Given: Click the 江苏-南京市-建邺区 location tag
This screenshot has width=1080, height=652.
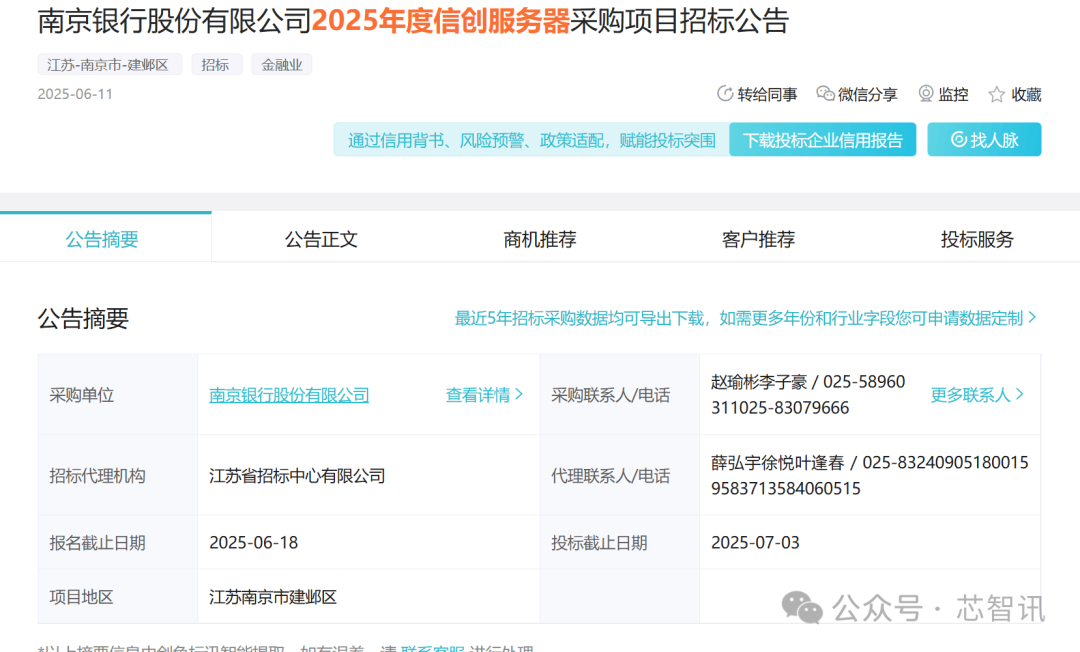Looking at the screenshot, I should (109, 65).
